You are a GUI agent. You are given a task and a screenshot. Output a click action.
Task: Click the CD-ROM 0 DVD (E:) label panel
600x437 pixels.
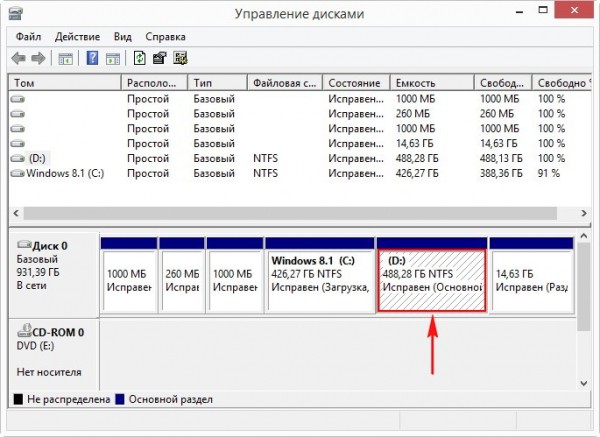(x=54, y=355)
